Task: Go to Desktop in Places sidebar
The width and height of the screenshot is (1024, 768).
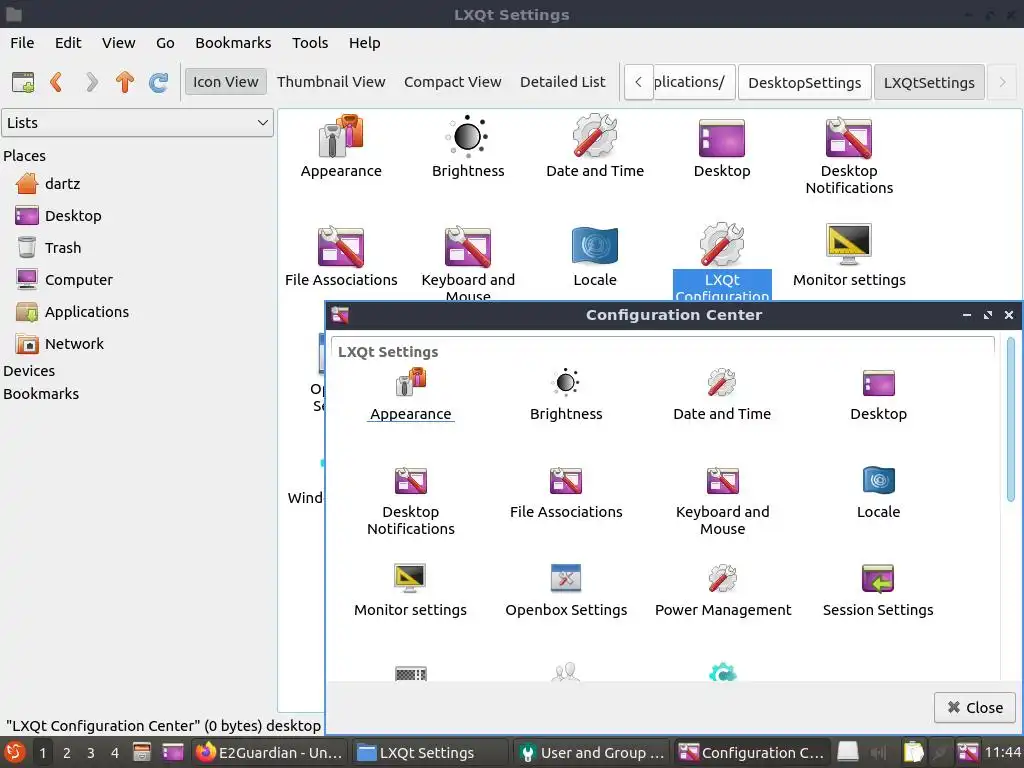Action: point(59,216)
